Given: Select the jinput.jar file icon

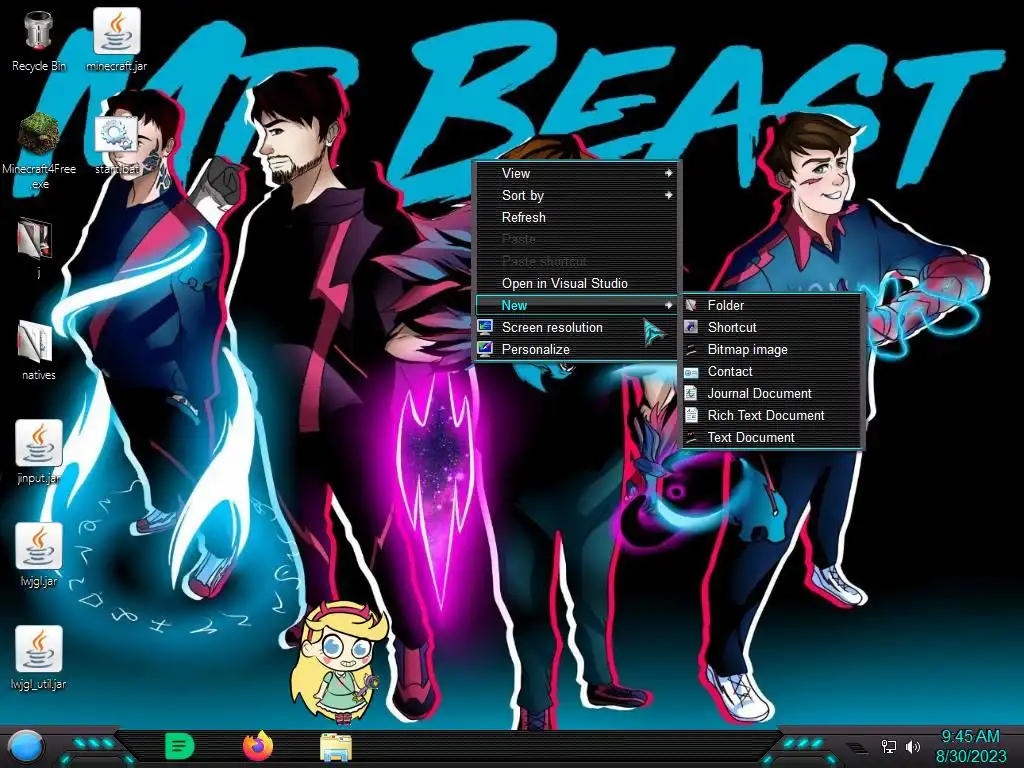Looking at the screenshot, I should (39, 443).
